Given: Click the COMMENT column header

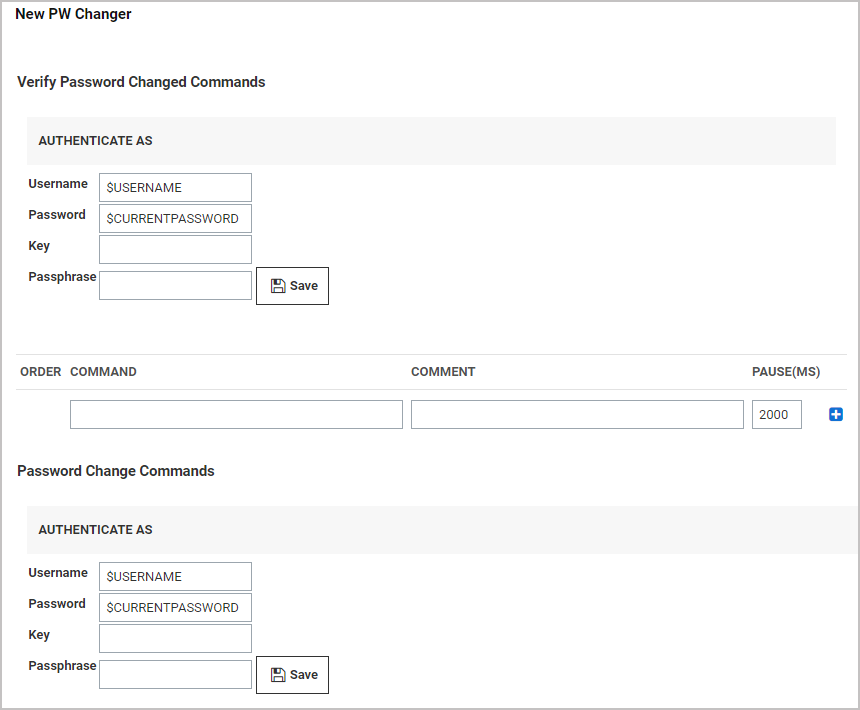Looking at the screenshot, I should pos(443,372).
